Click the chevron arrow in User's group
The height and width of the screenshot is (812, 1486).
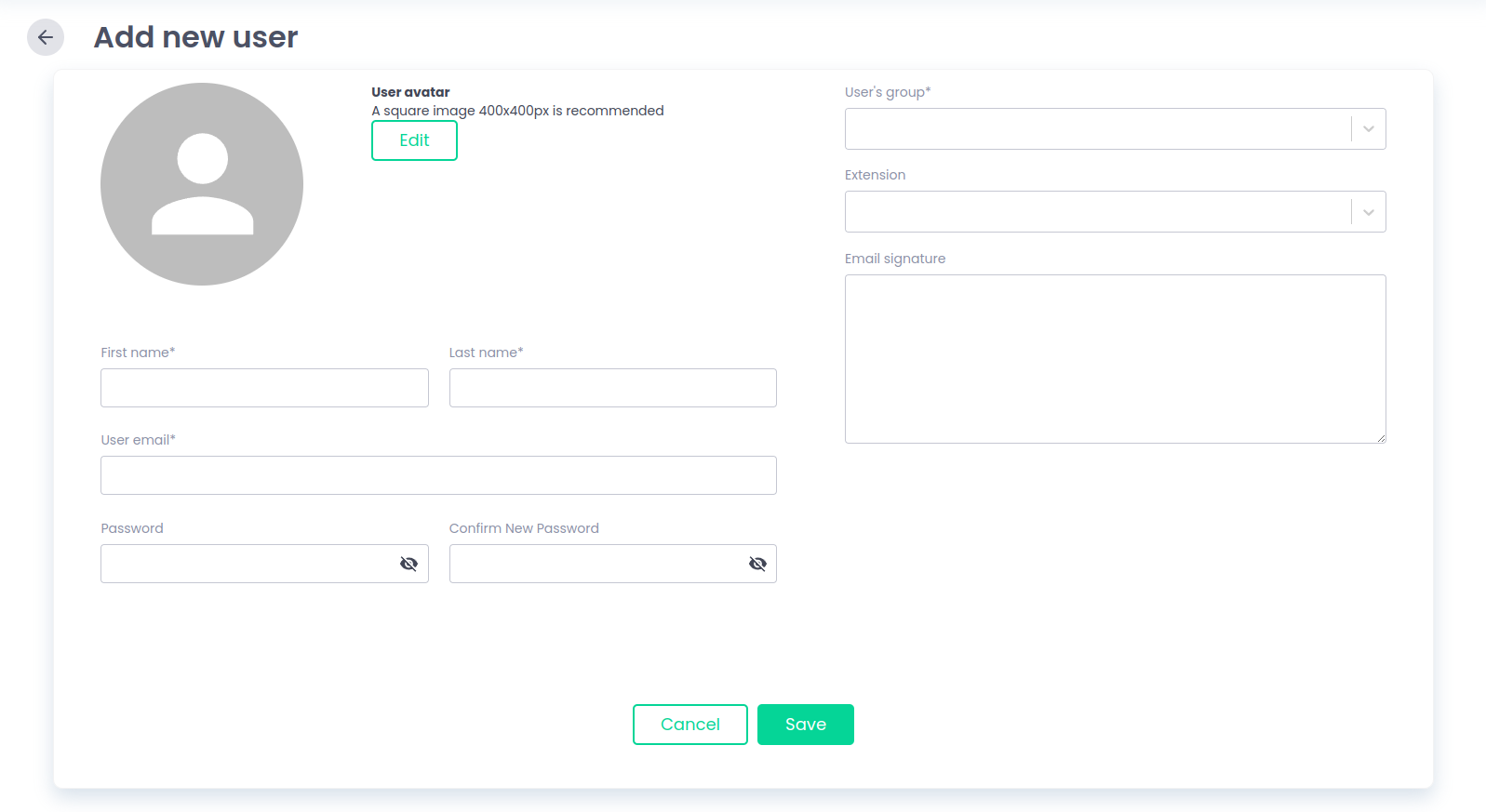click(1368, 129)
